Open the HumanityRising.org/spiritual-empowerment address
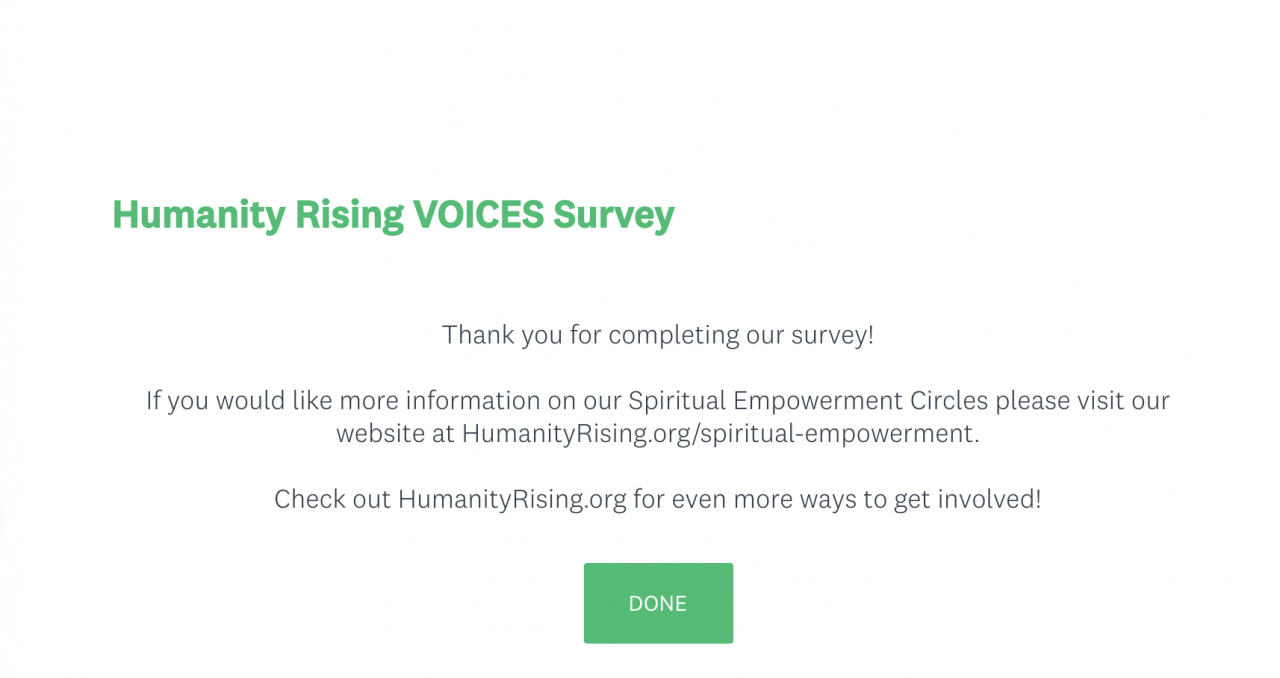Viewport: 1280px width, 678px height. (717, 433)
